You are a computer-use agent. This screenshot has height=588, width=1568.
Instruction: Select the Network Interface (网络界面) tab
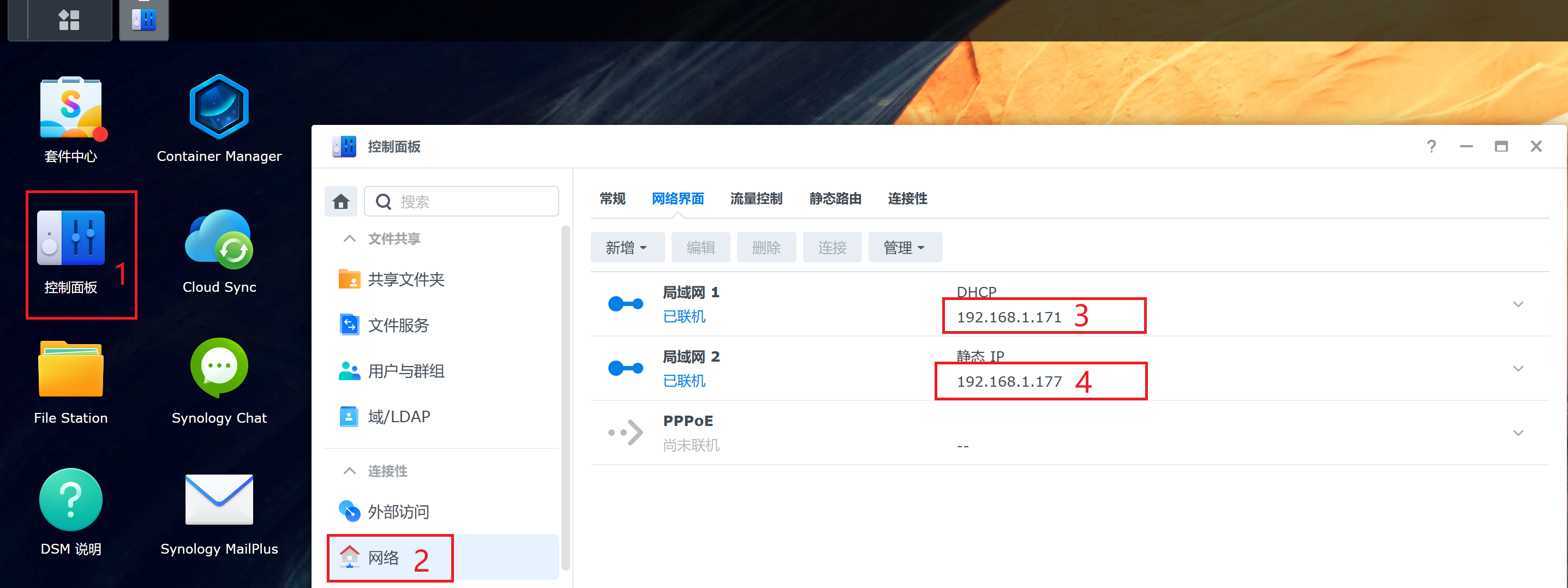[678, 199]
